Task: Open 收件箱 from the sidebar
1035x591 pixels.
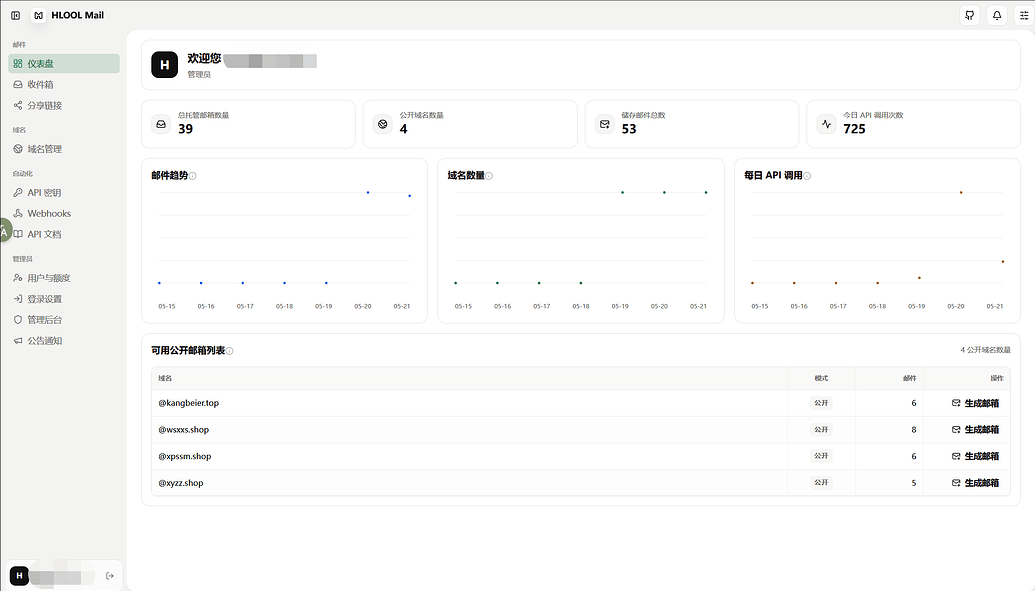Action: click(64, 85)
